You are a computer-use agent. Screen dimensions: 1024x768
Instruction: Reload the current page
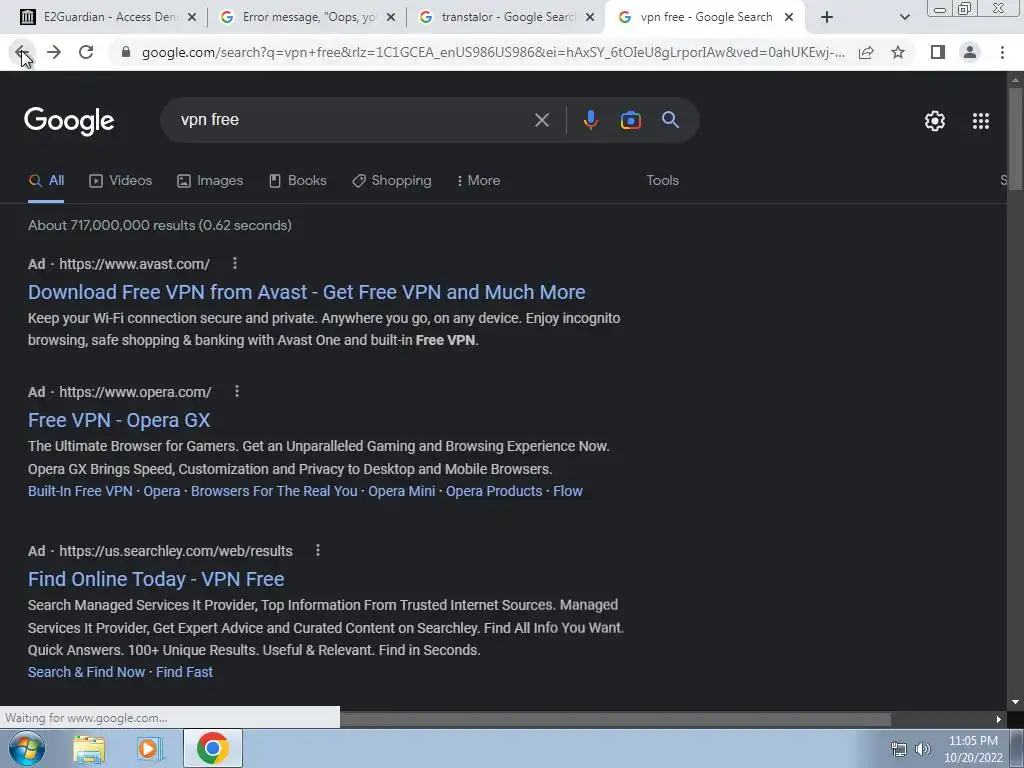coord(86,52)
